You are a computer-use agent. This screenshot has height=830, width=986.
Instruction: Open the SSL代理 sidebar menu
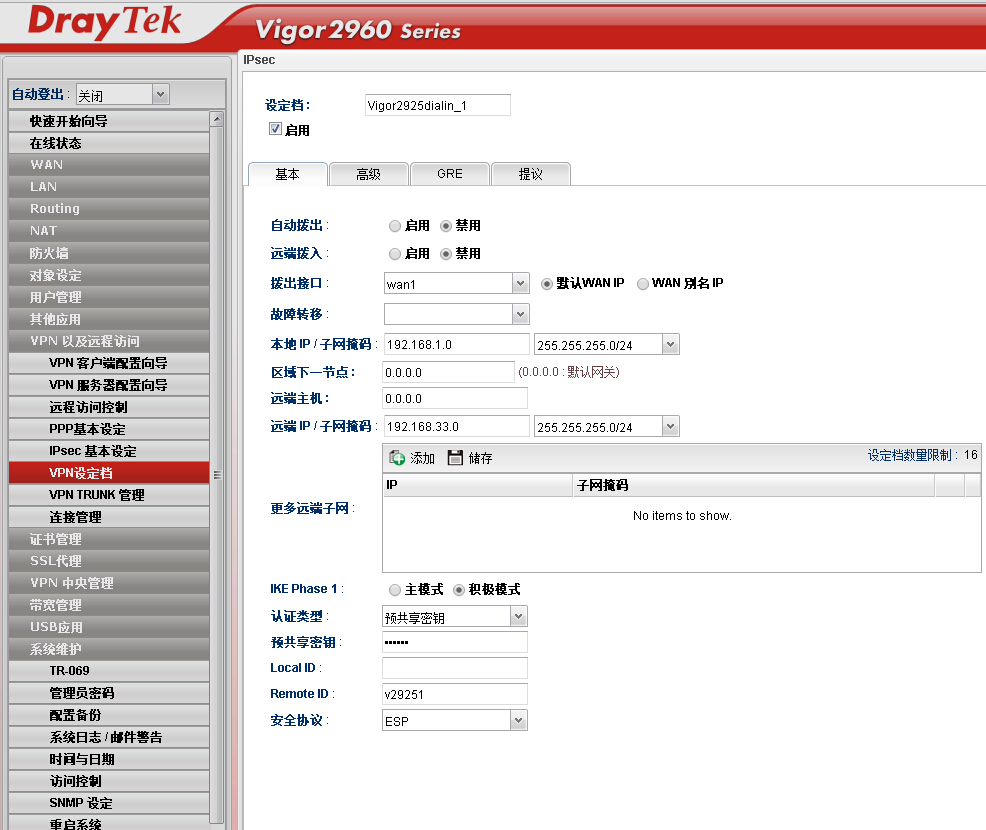click(x=109, y=561)
